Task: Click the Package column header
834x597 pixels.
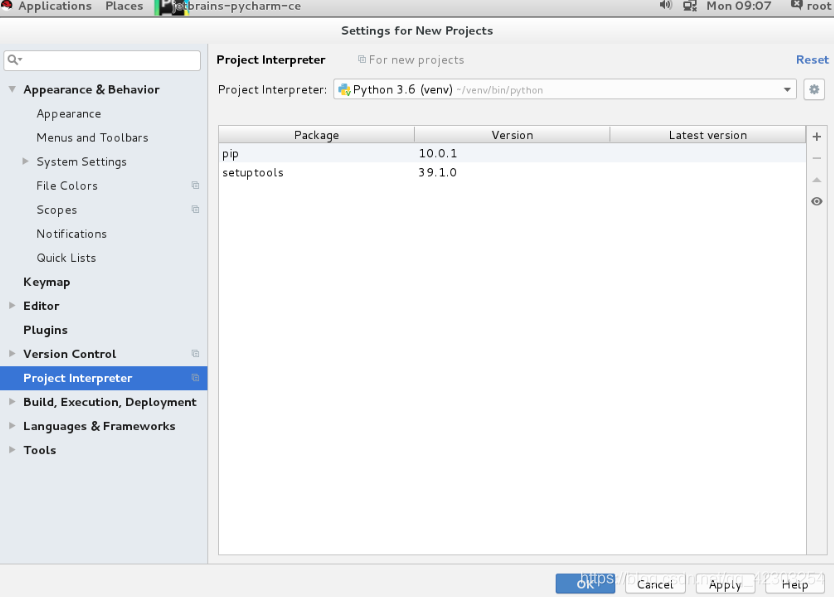Action: click(316, 135)
